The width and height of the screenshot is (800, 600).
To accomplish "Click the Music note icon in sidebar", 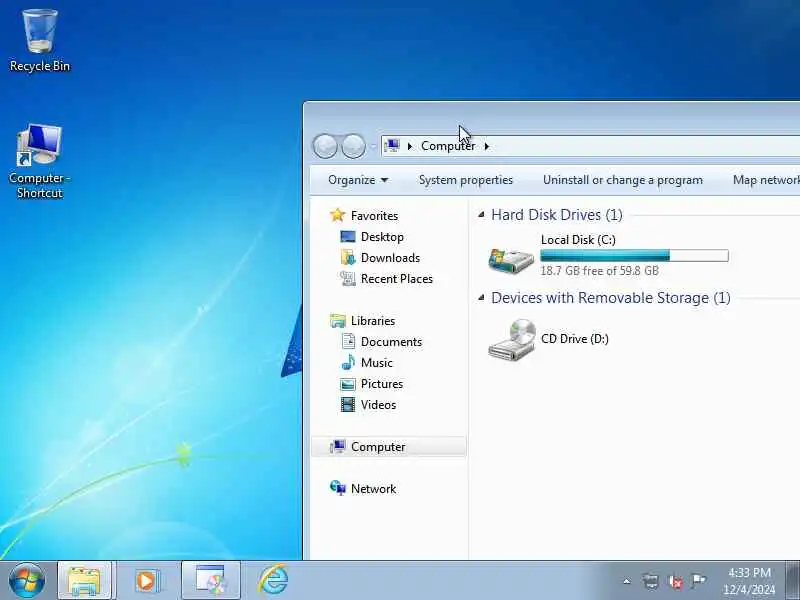I will 348,362.
